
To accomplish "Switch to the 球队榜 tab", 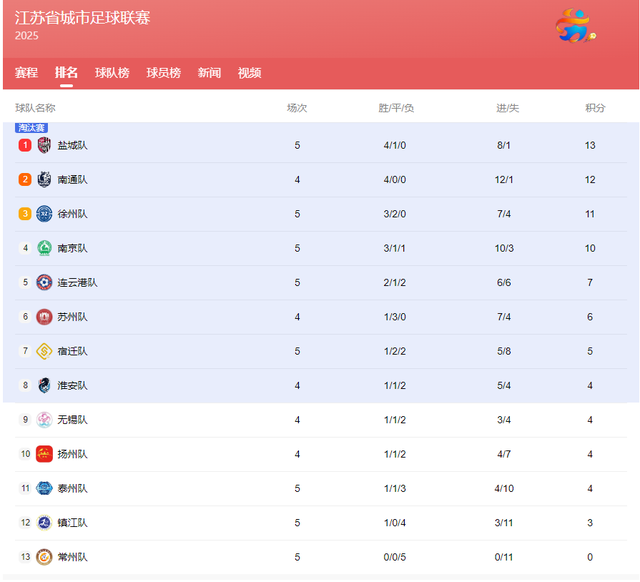I will click(112, 73).
